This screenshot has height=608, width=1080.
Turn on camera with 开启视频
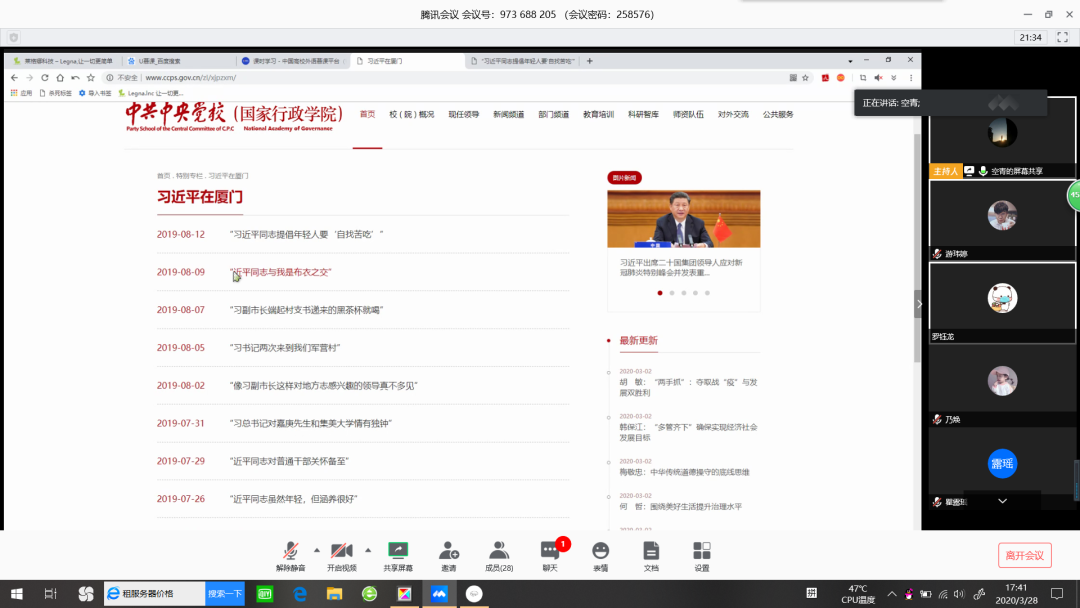pos(341,551)
